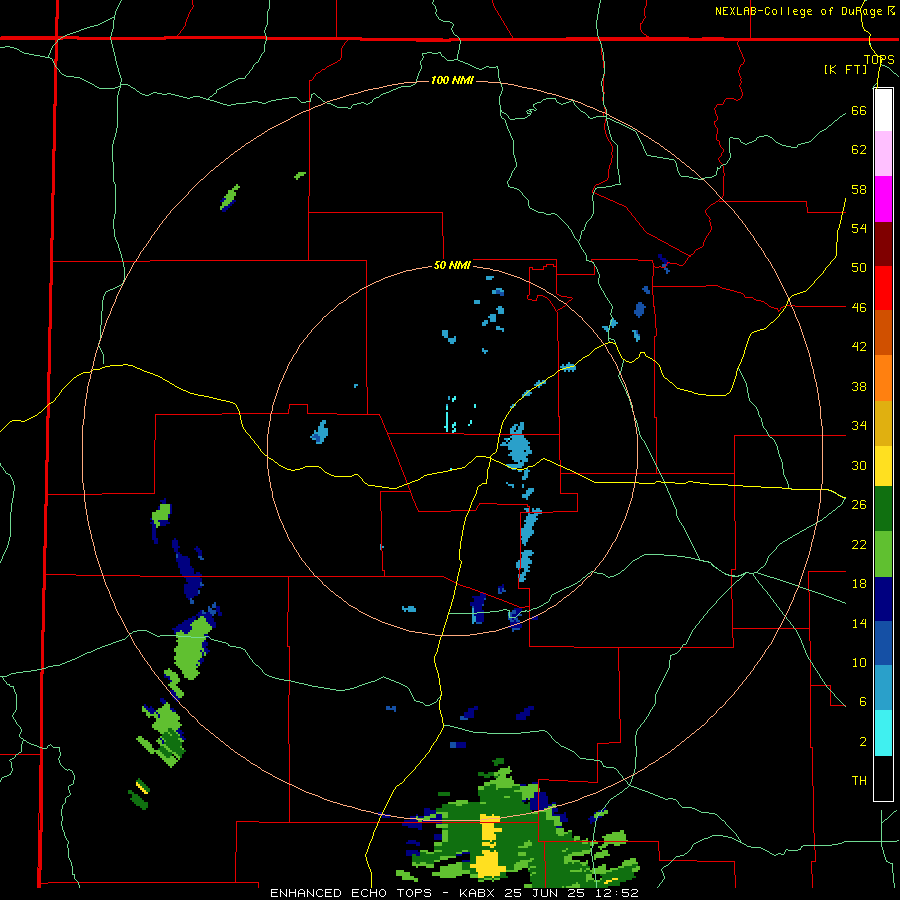Click the '[K FT]' units label
900x900 pixels.
(x=845, y=69)
